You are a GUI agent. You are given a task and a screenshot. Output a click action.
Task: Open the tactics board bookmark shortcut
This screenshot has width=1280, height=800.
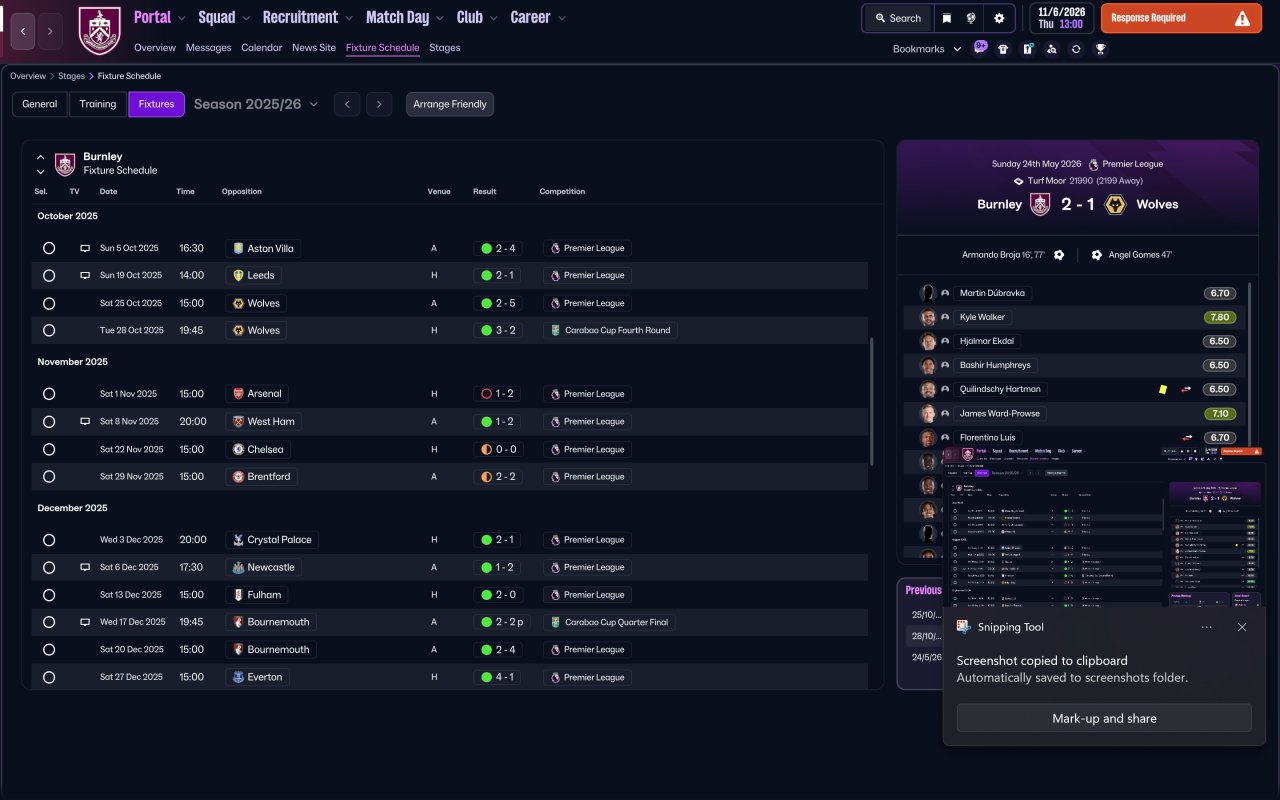1027,49
